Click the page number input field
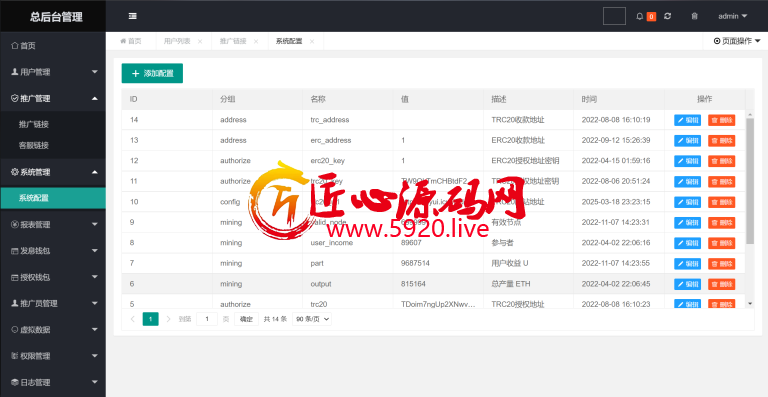 pyautogui.click(x=207, y=319)
